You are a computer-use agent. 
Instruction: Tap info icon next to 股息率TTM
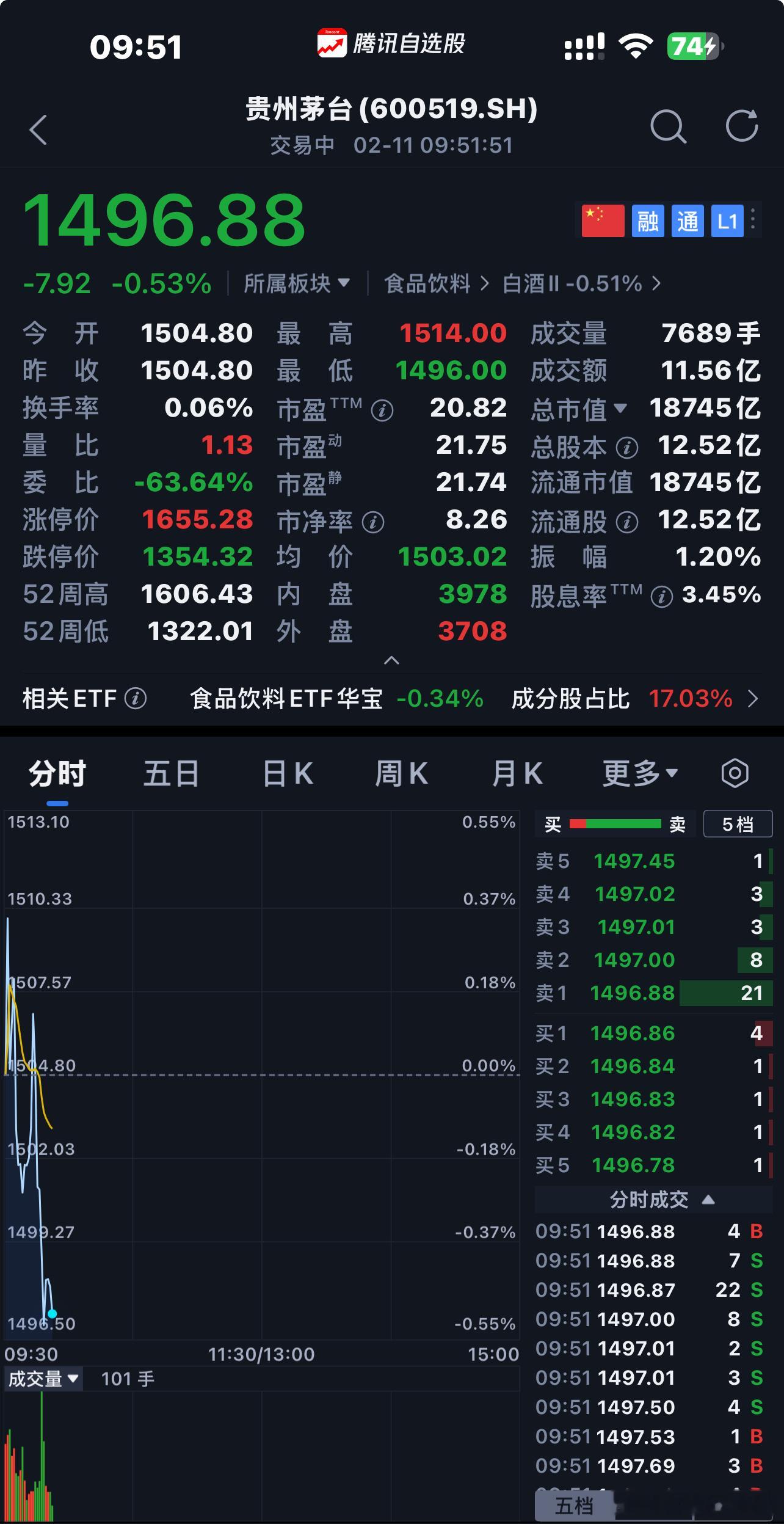click(662, 597)
